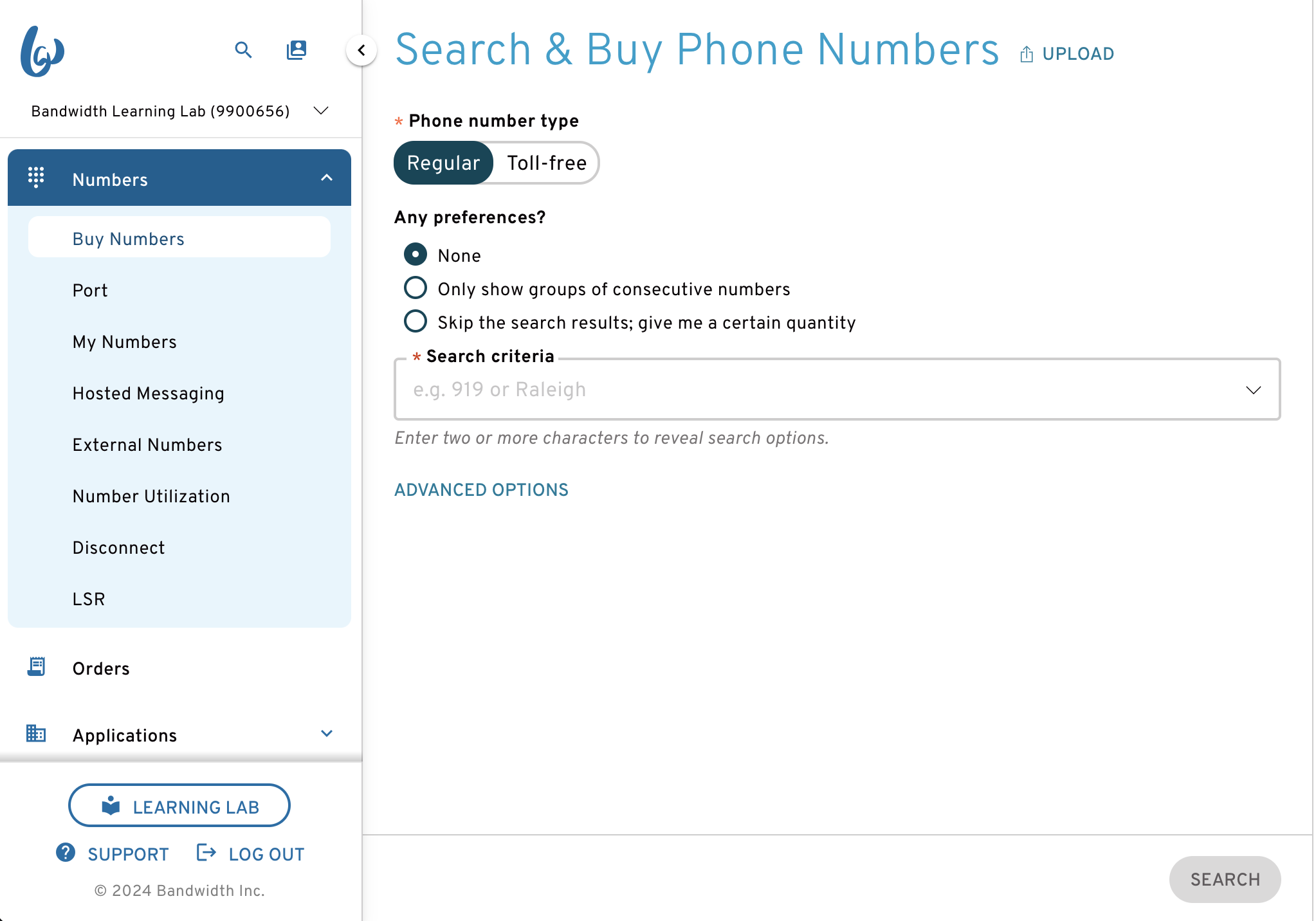
Task: Choose only groups of consecutive numbers
Action: (416, 288)
